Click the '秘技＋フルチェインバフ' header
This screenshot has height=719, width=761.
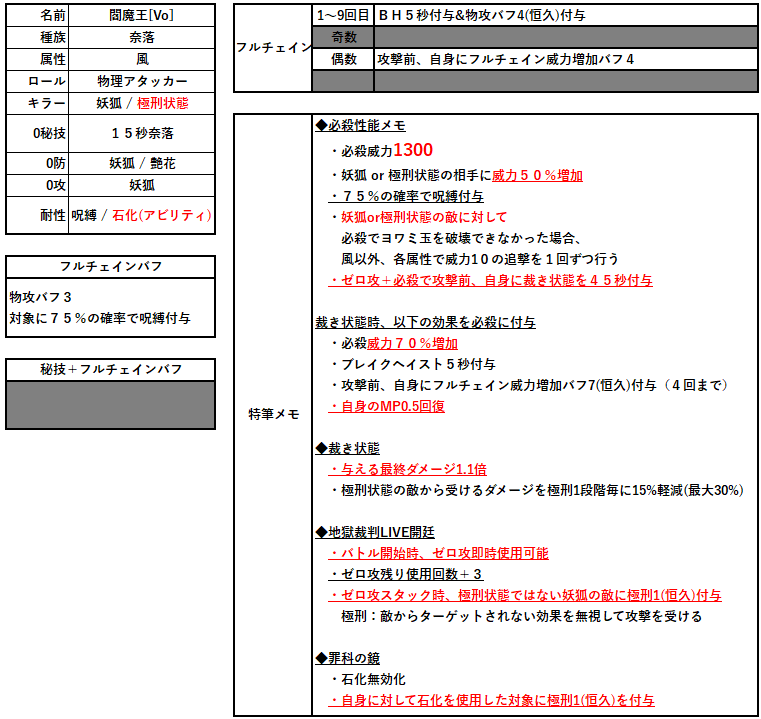111,369
